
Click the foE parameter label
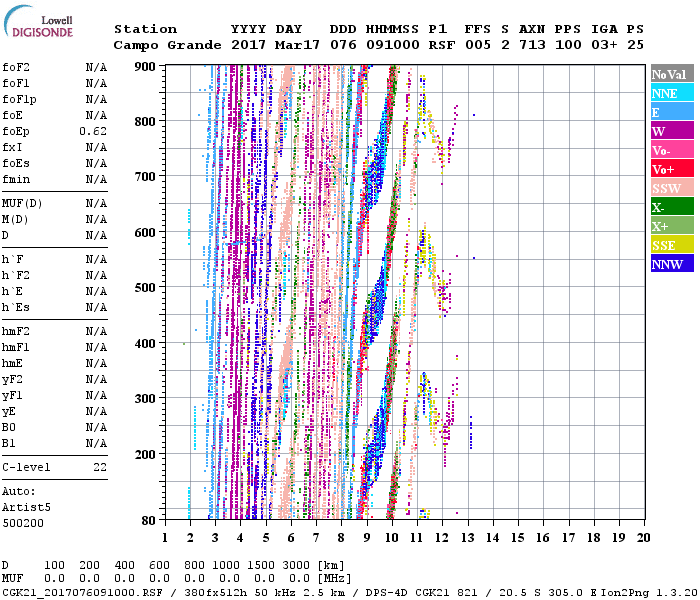tap(12, 116)
